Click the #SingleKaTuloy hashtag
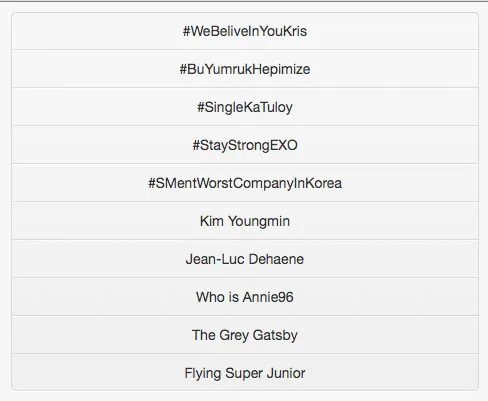This screenshot has width=488, height=401. click(245, 107)
